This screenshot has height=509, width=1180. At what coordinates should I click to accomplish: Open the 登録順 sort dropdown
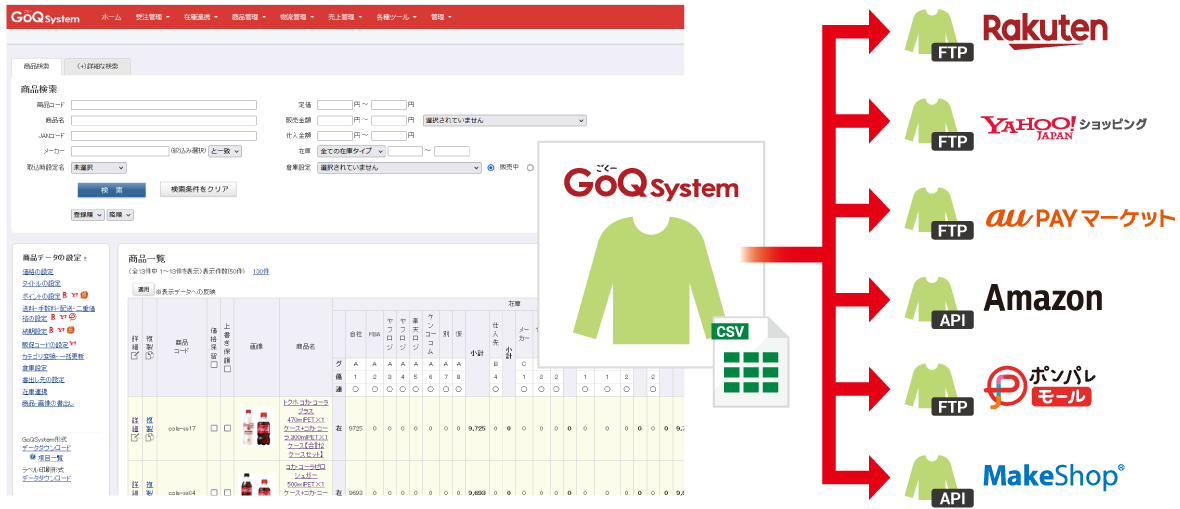[88, 215]
